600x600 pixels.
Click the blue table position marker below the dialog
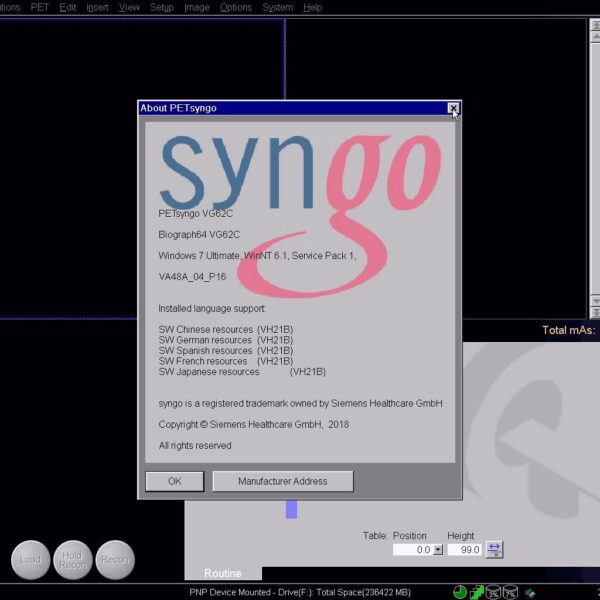292,509
